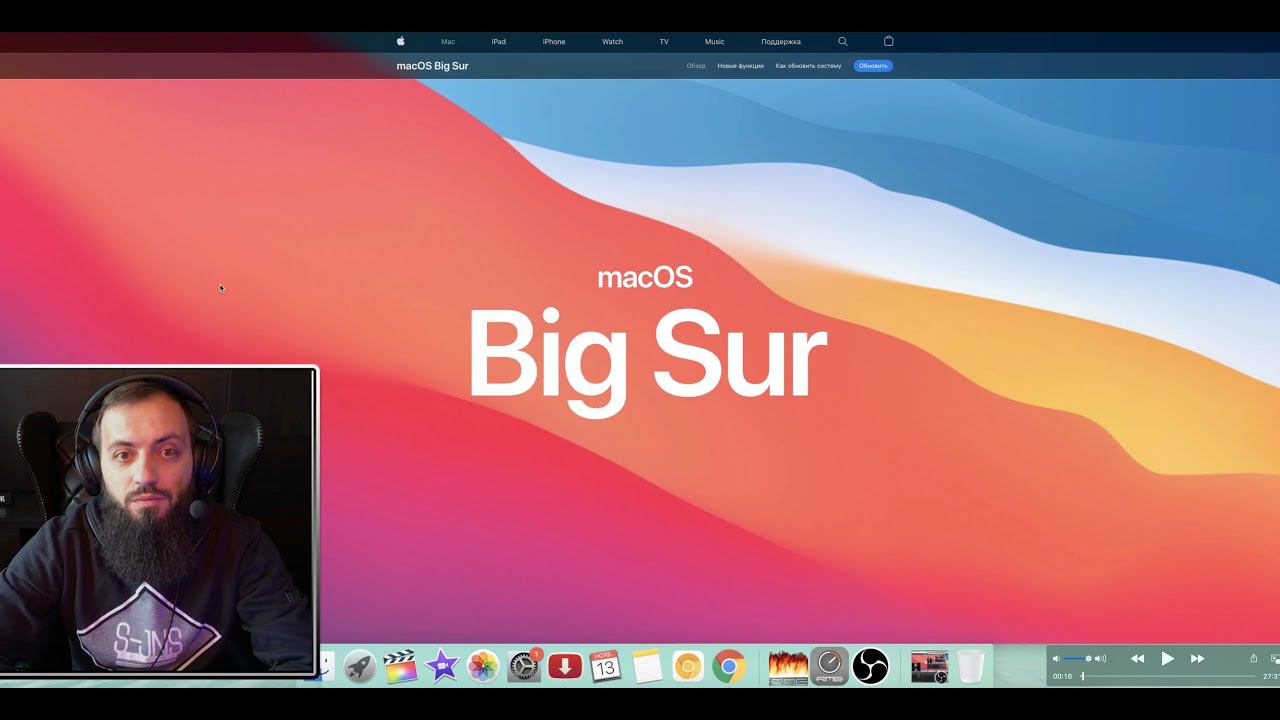Viewport: 1280px width, 720px height.
Task: Open the TV section in the Apple navigation
Action: pyautogui.click(x=664, y=42)
